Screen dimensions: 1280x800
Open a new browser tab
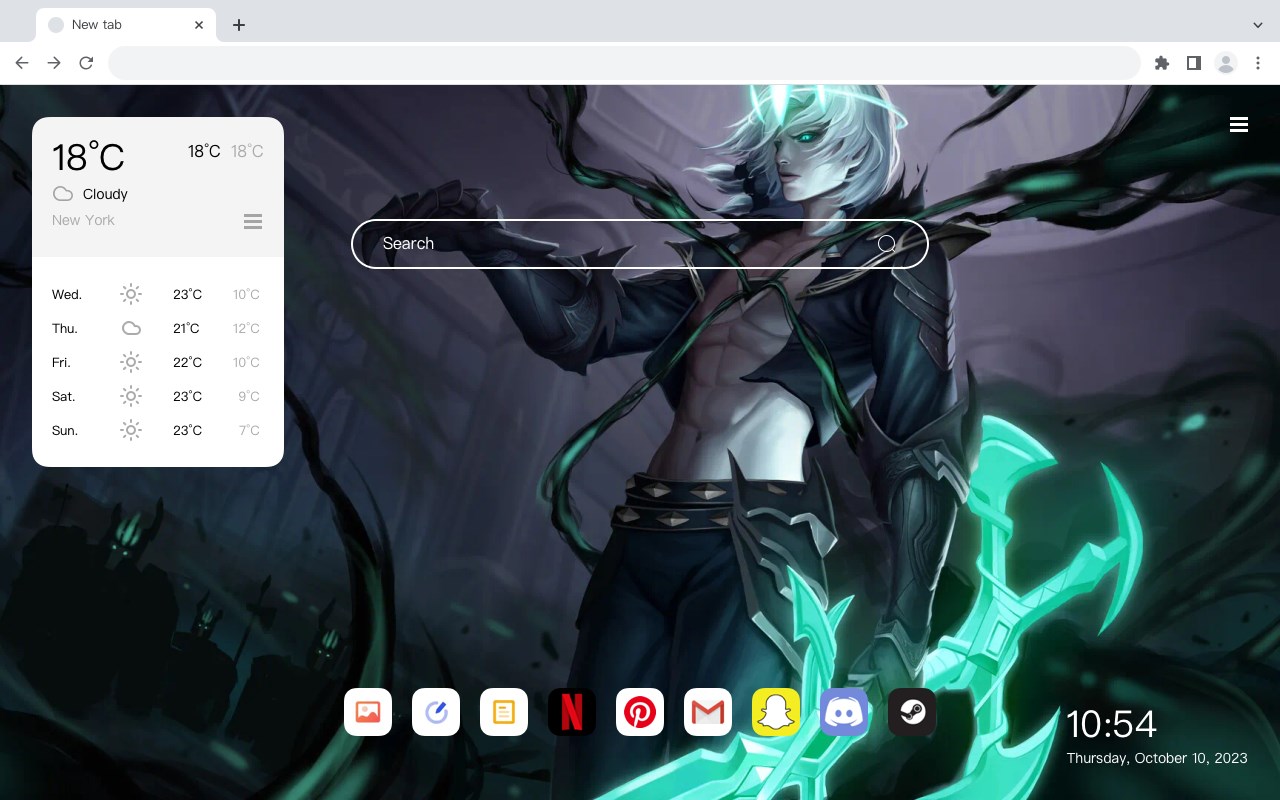tap(238, 25)
